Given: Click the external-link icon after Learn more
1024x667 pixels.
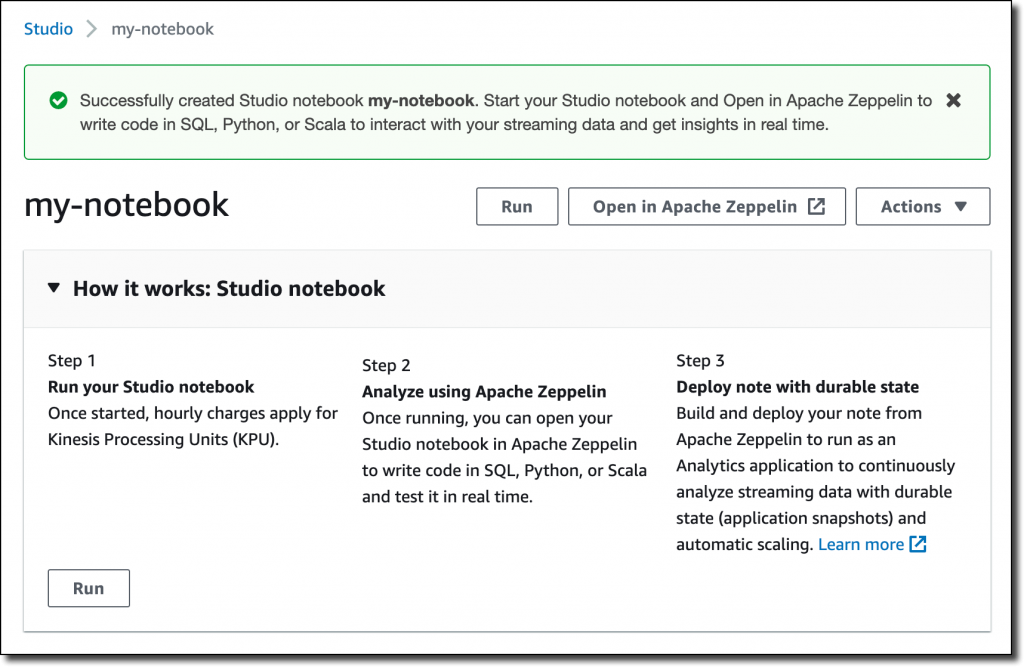Looking at the screenshot, I should 918,544.
